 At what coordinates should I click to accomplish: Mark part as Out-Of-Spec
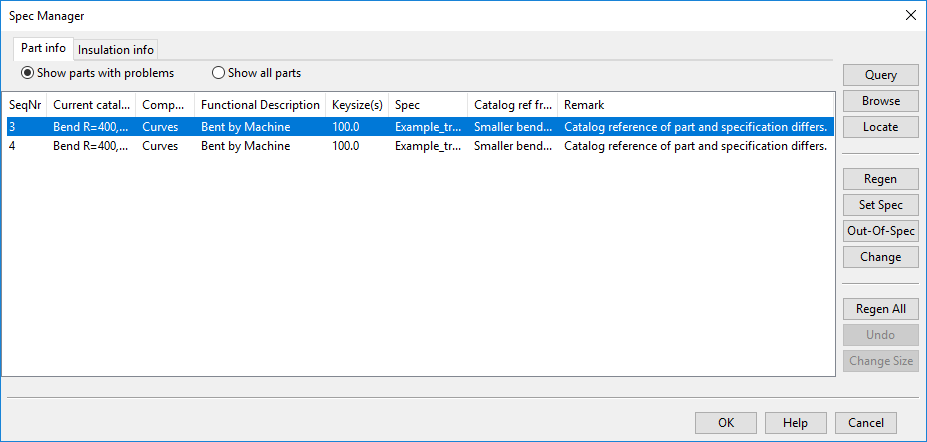pyautogui.click(x=880, y=231)
